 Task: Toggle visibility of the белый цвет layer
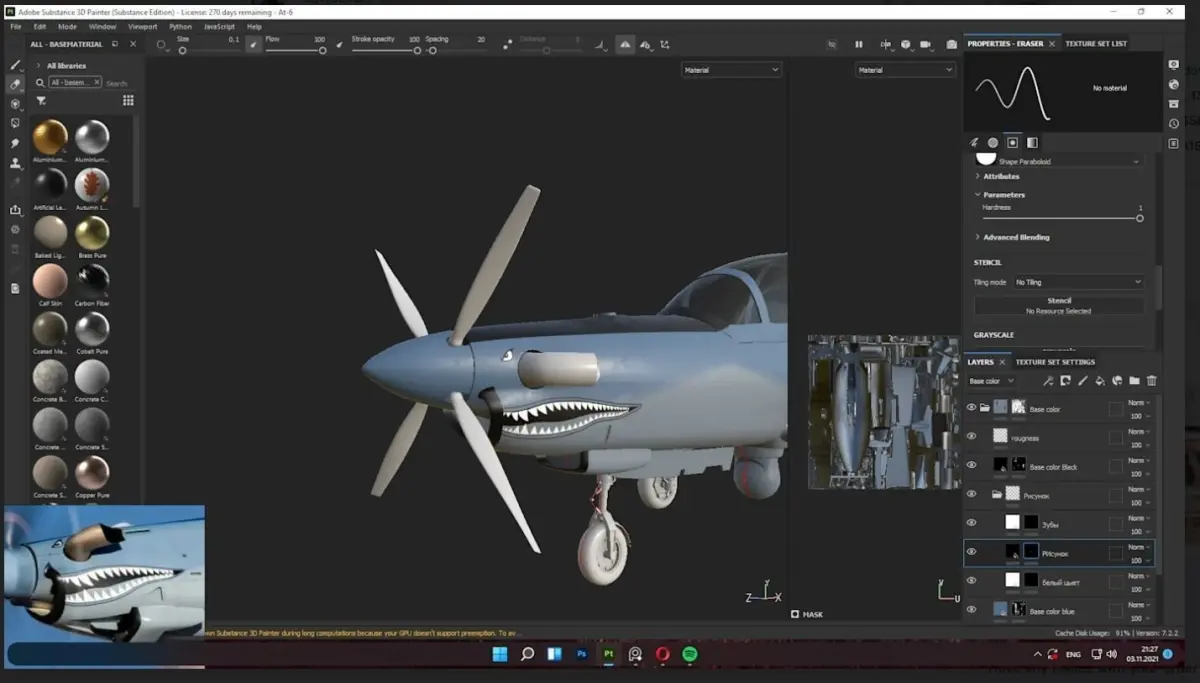point(971,580)
